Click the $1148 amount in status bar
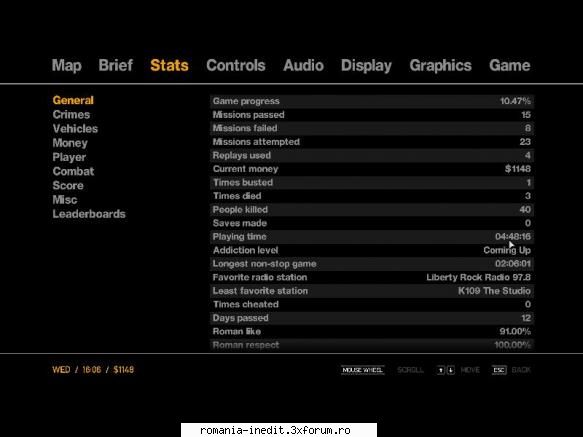The image size is (583, 437). click(x=123, y=370)
